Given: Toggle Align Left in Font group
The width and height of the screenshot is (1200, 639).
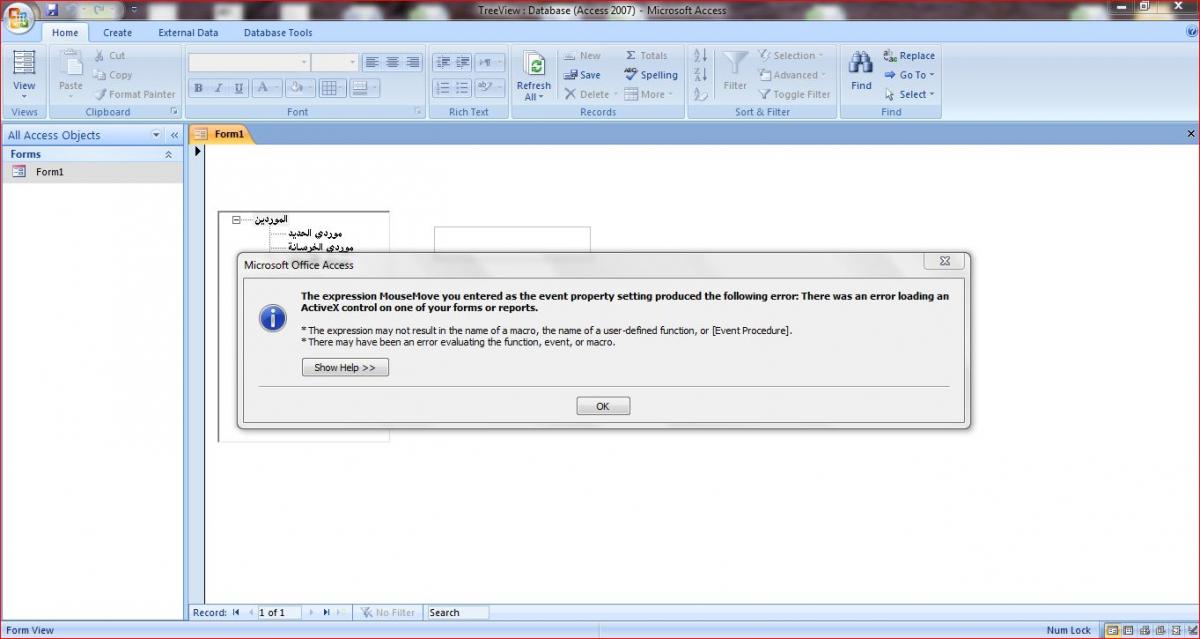Looking at the screenshot, I should (372, 62).
